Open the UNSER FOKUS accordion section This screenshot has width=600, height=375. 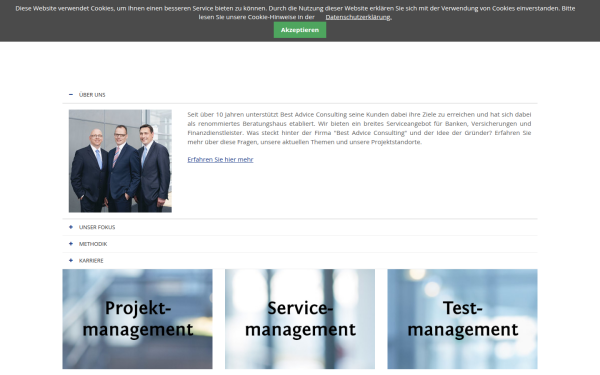click(97, 227)
